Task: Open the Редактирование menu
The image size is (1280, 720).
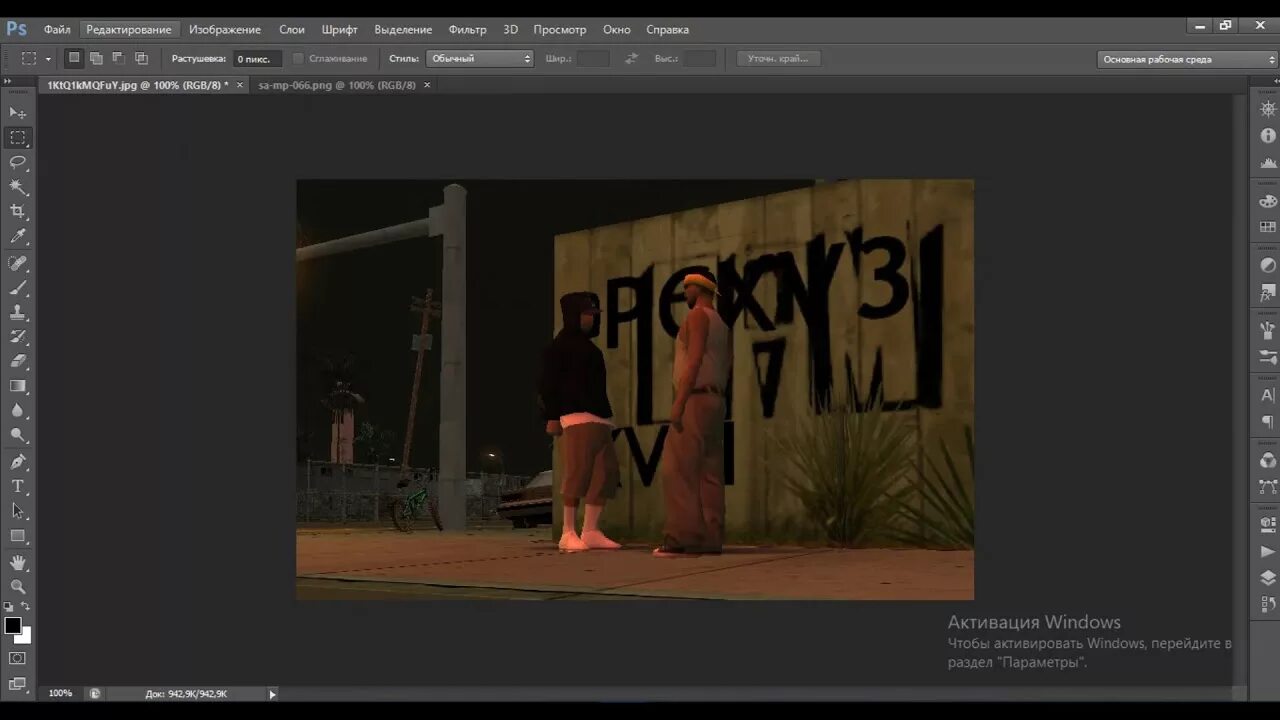Action: [x=128, y=29]
